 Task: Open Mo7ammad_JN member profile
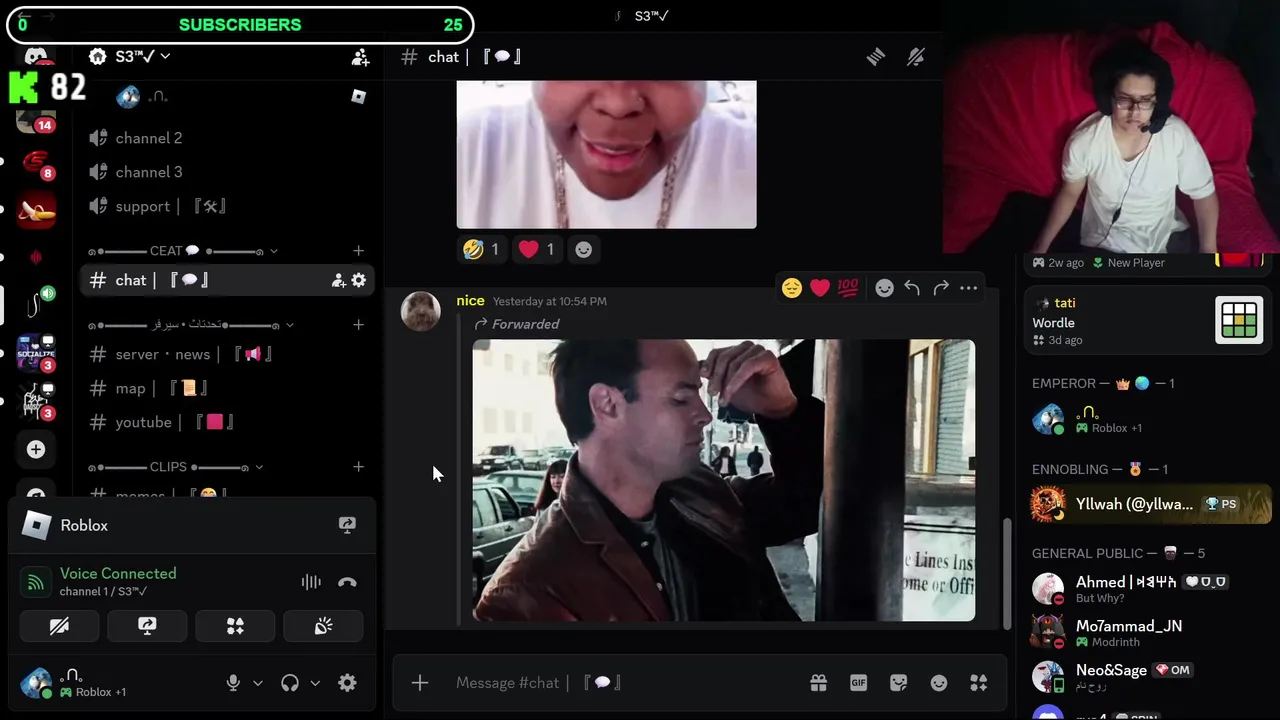point(1148,633)
